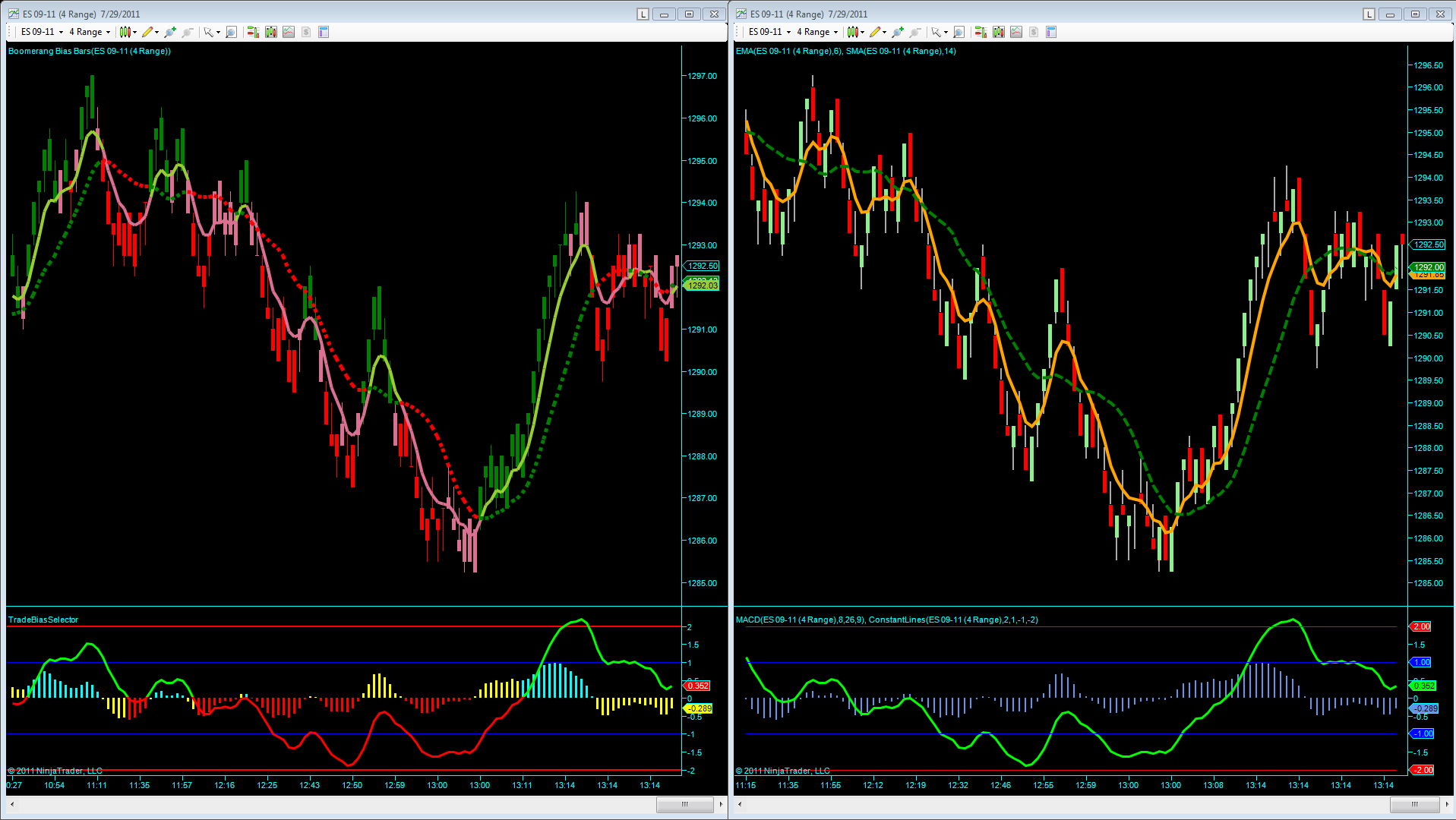Activate zoom frame tool in right chart
Screen dimensions: 1456x820
[959, 32]
